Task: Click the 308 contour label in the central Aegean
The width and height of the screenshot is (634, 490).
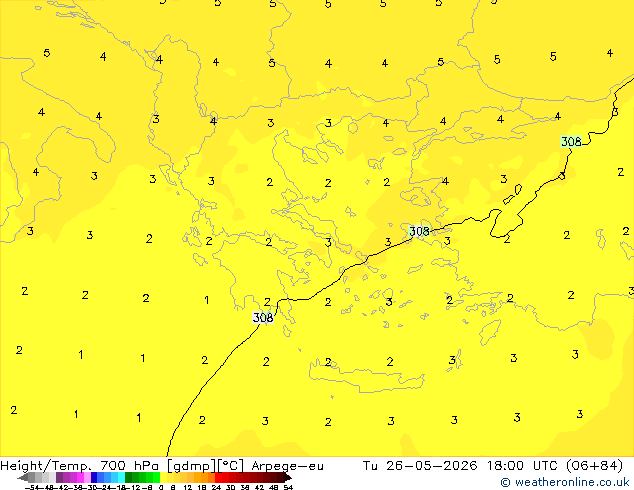Action: [x=419, y=231]
